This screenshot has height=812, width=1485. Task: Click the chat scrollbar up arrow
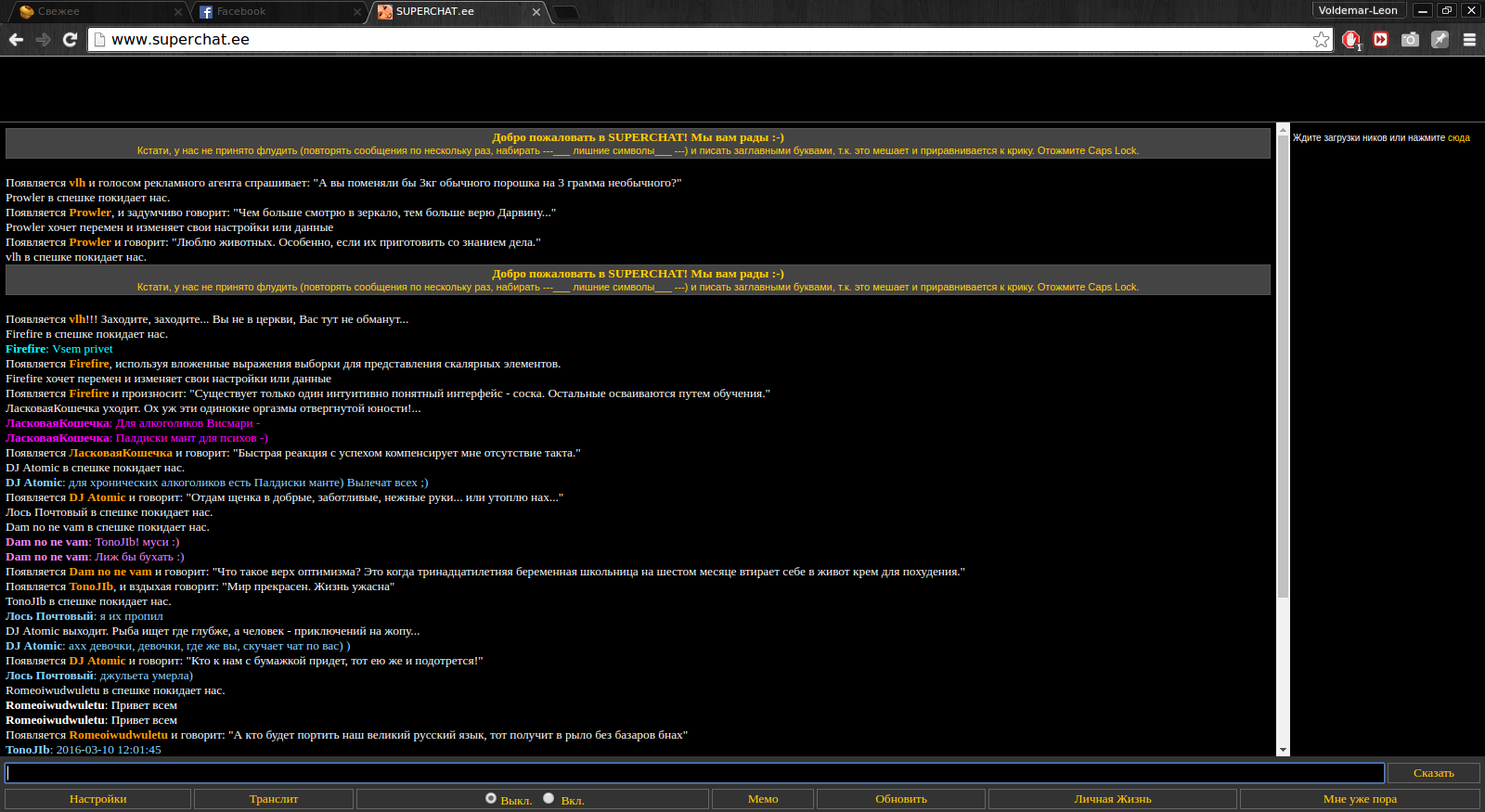pyautogui.click(x=1283, y=129)
